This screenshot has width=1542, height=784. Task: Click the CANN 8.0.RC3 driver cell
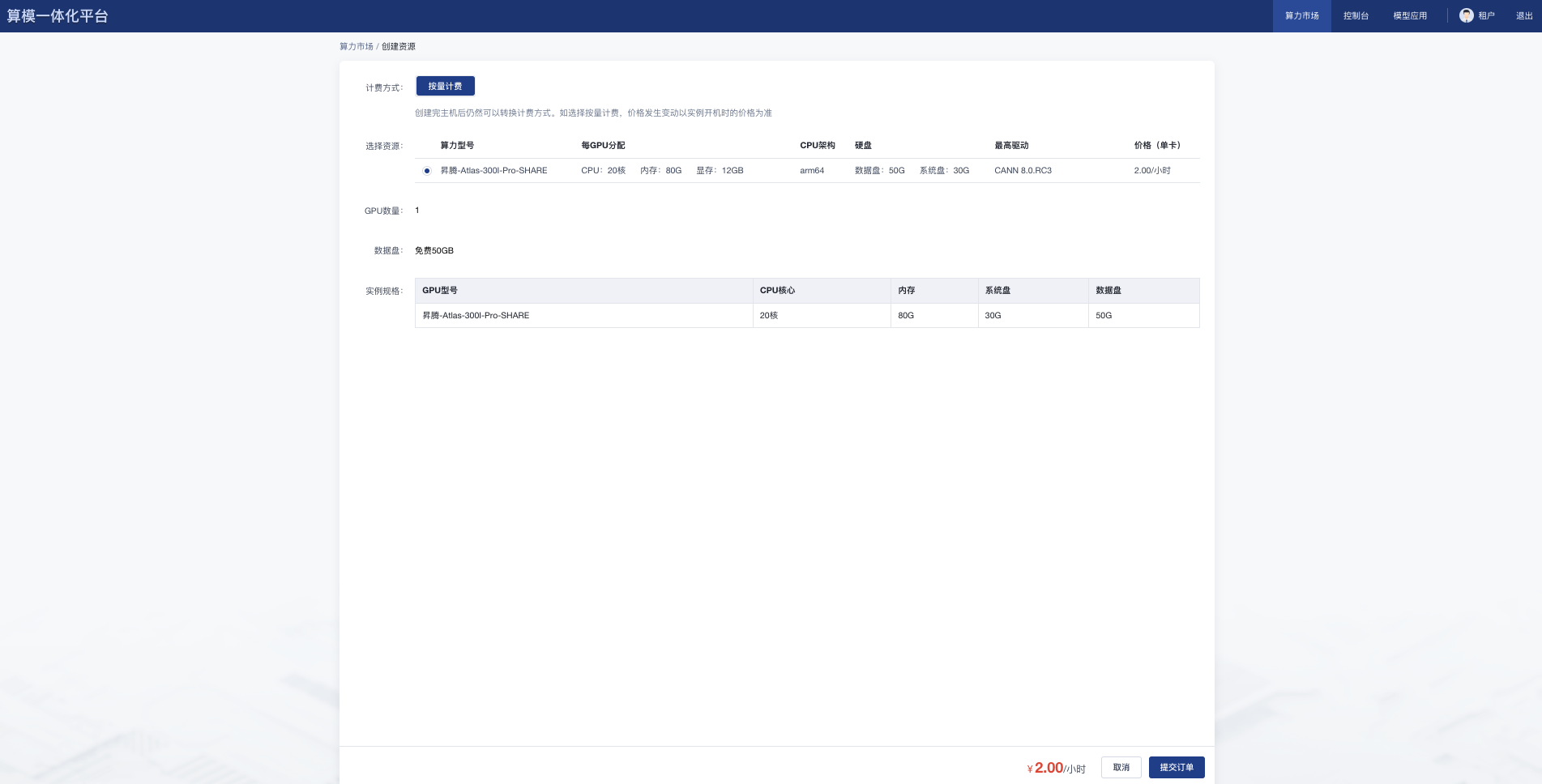[1023, 170]
